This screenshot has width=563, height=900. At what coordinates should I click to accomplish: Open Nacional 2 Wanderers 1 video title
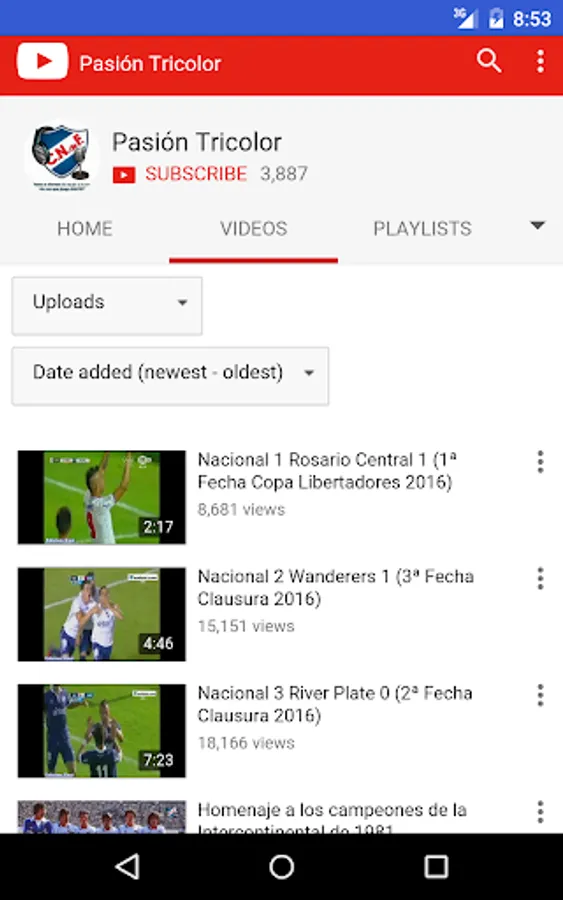[x=336, y=587]
